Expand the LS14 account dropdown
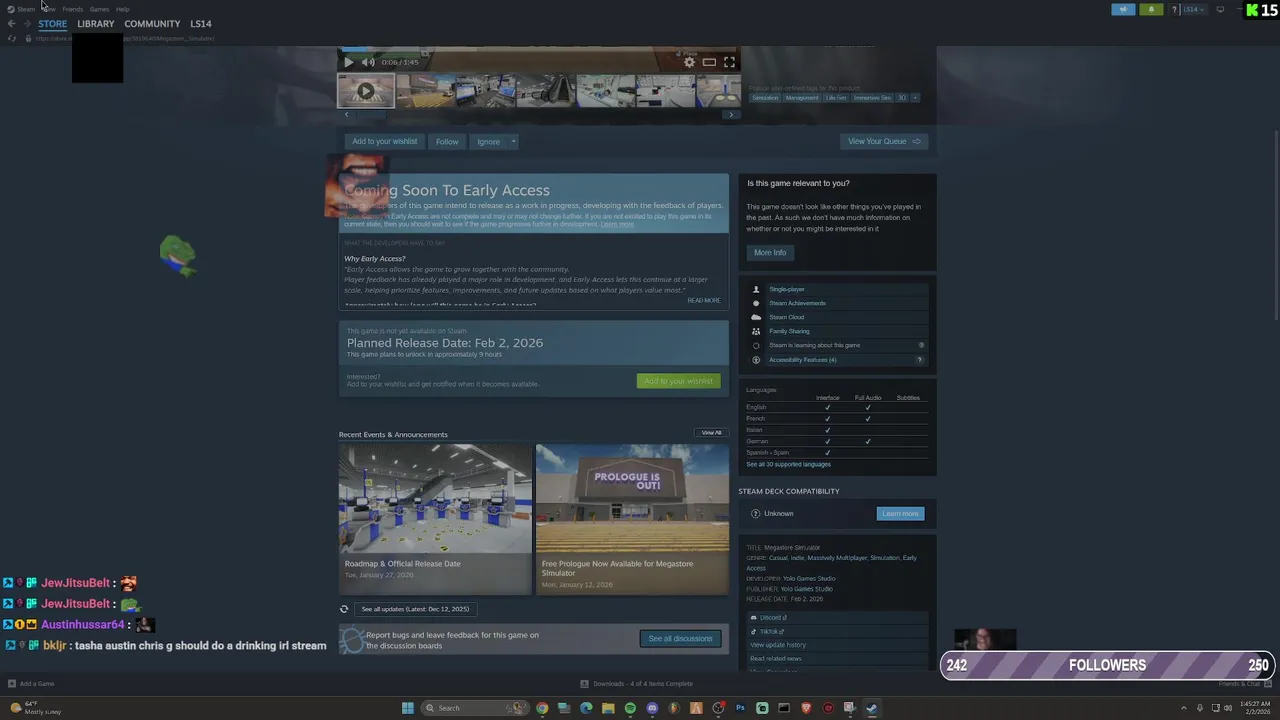 click(x=1193, y=9)
